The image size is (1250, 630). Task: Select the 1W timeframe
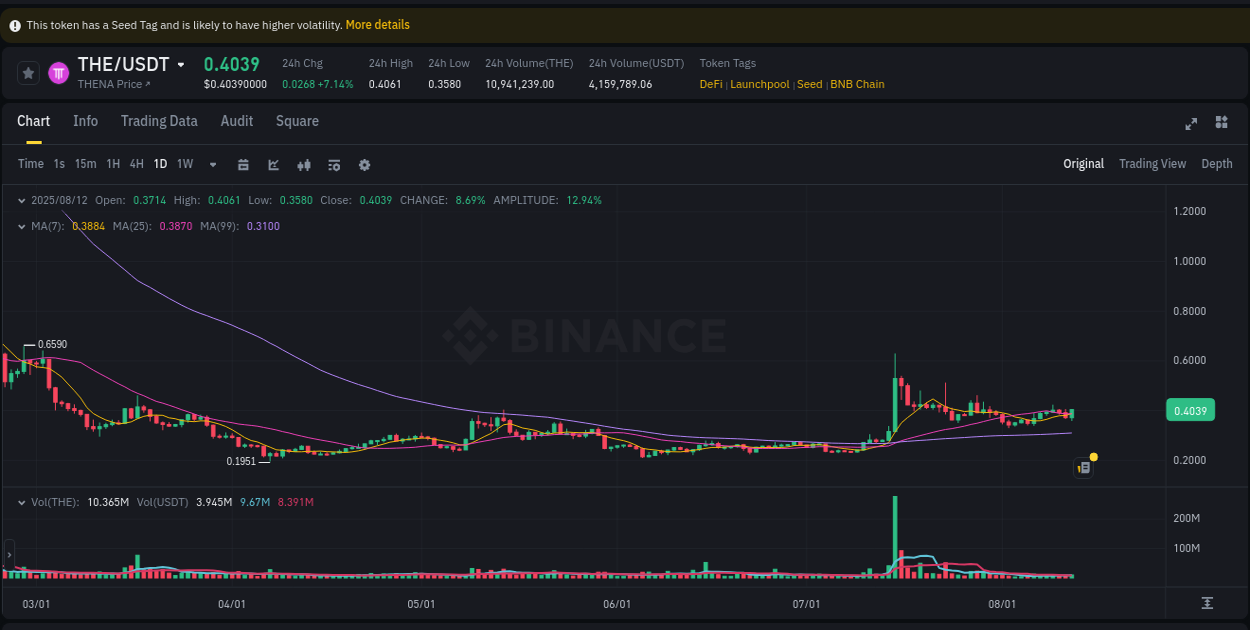coord(184,164)
